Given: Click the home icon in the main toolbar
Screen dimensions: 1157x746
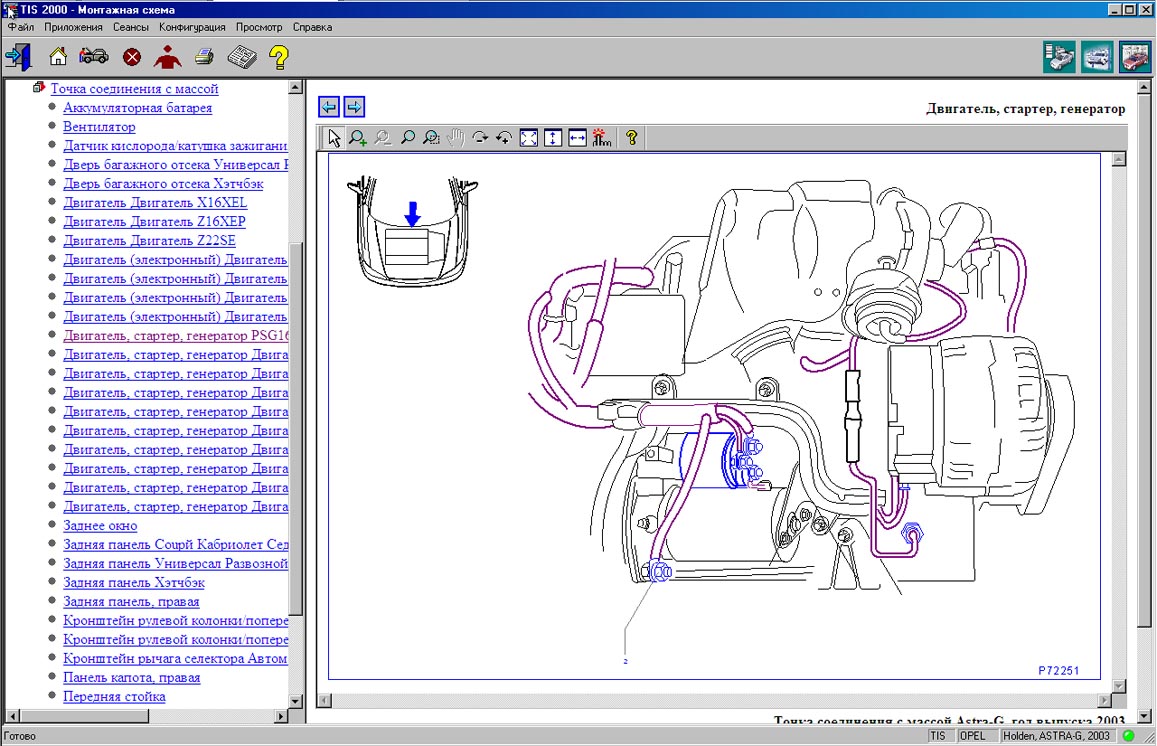Looking at the screenshot, I should click(x=58, y=57).
